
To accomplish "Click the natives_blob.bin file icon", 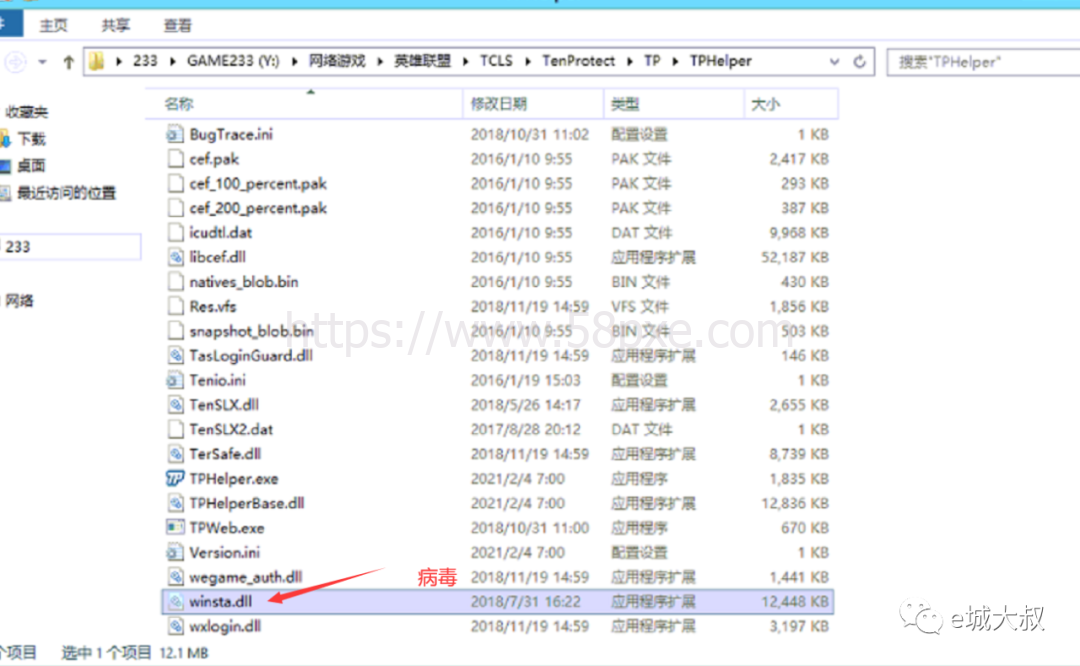I will tap(175, 282).
